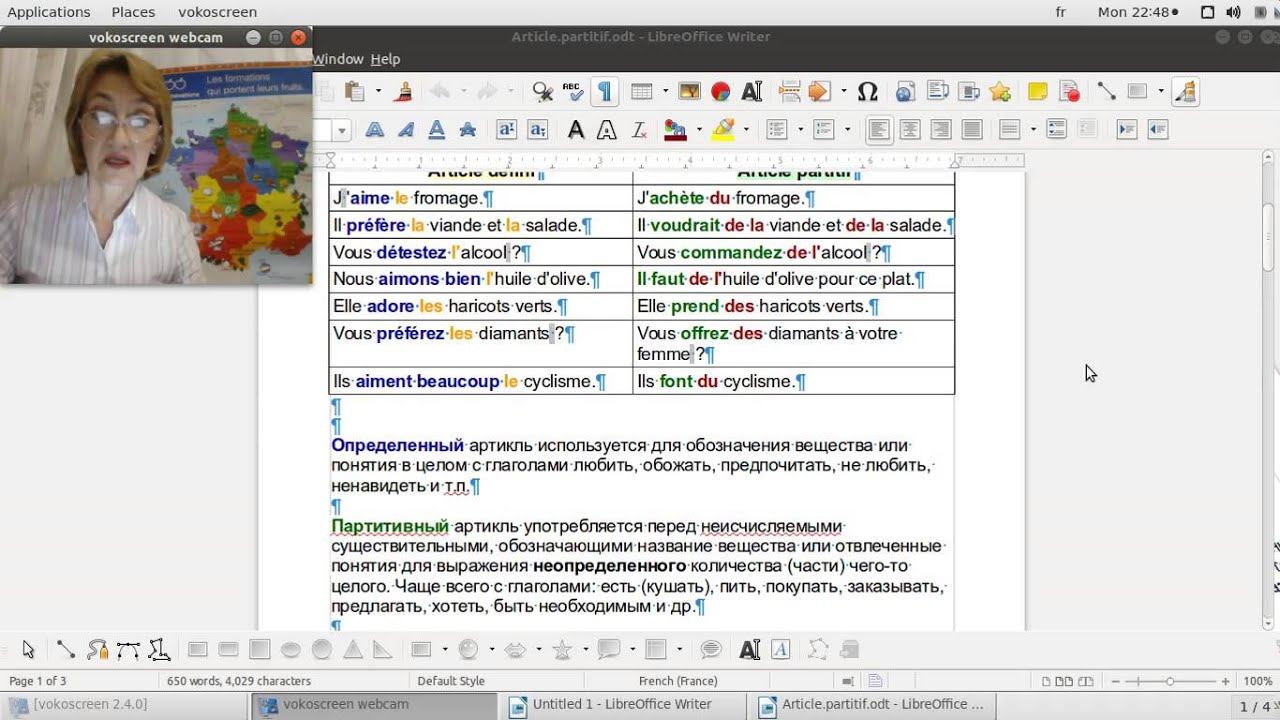Select the Insert Line icon in top toolbar
The width and height of the screenshot is (1280, 720).
pyautogui.click(x=1106, y=92)
